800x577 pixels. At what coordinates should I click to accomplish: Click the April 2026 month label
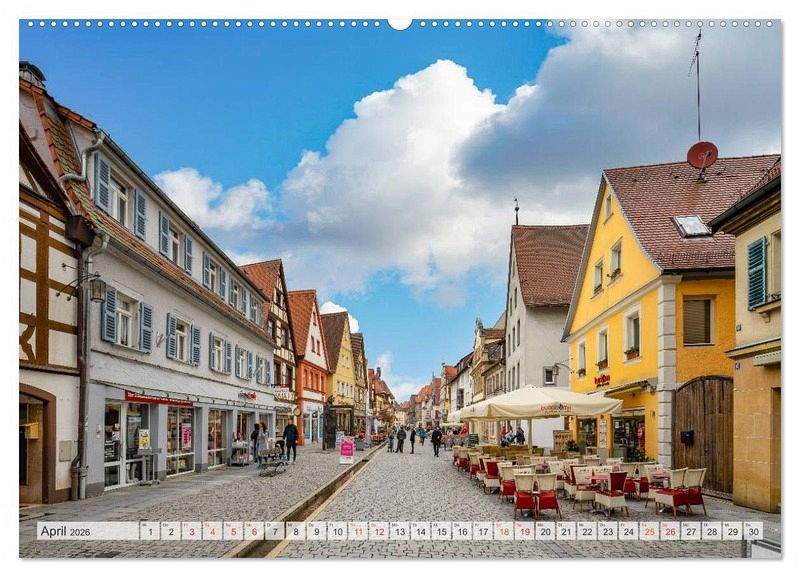click(65, 531)
